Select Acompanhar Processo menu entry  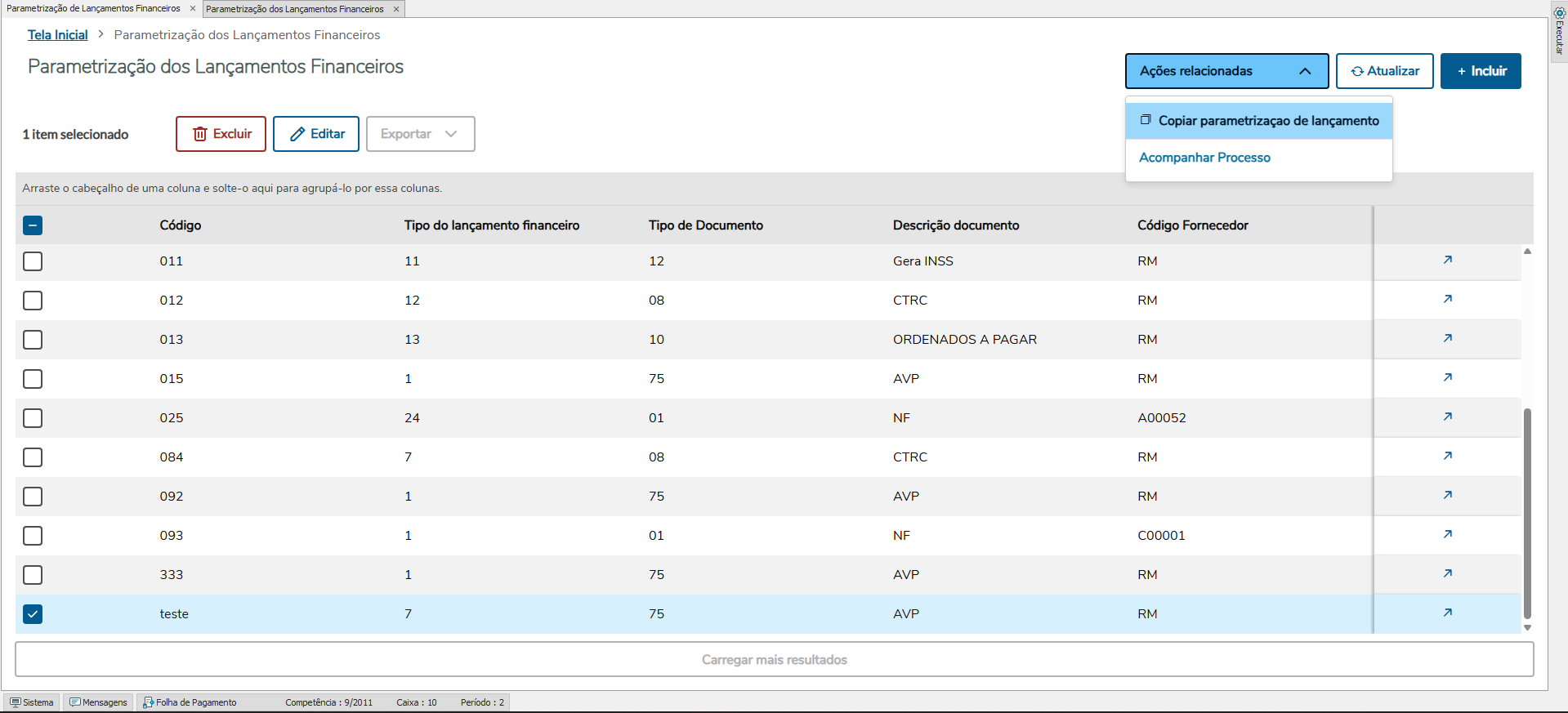[x=1204, y=158]
